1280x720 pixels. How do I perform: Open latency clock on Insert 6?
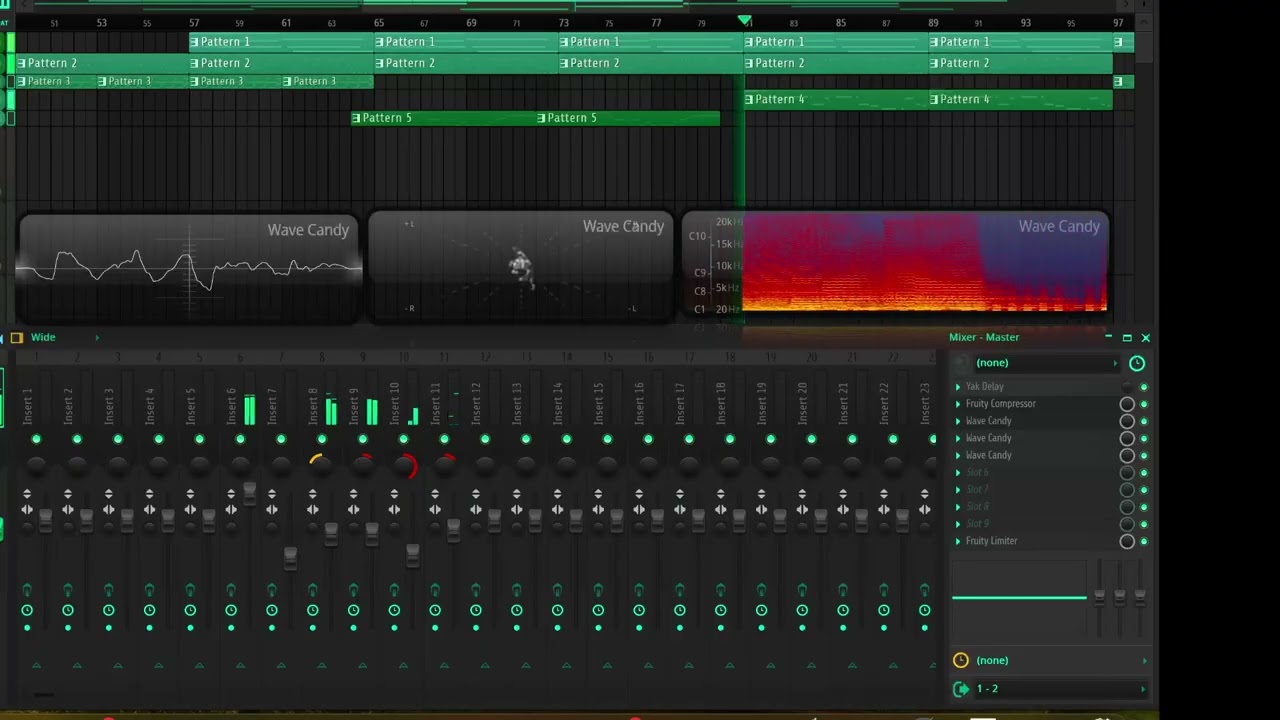pos(231,610)
